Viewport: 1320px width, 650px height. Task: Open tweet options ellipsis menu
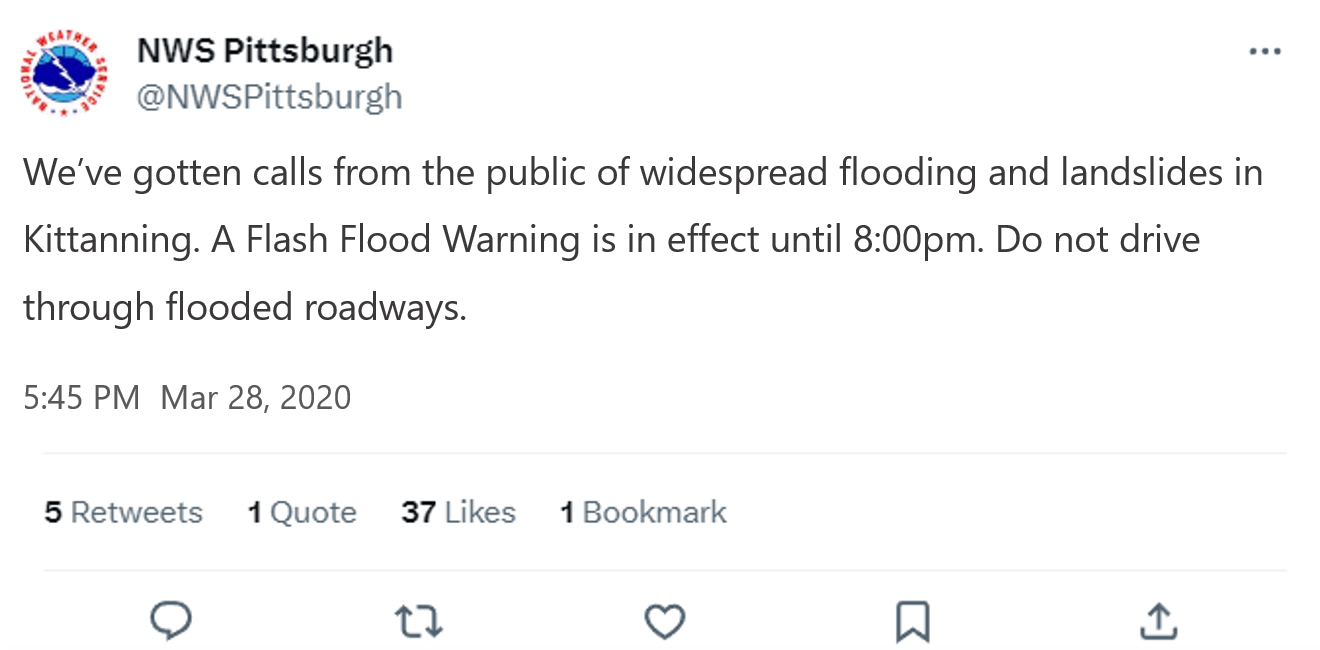[x=1265, y=51]
